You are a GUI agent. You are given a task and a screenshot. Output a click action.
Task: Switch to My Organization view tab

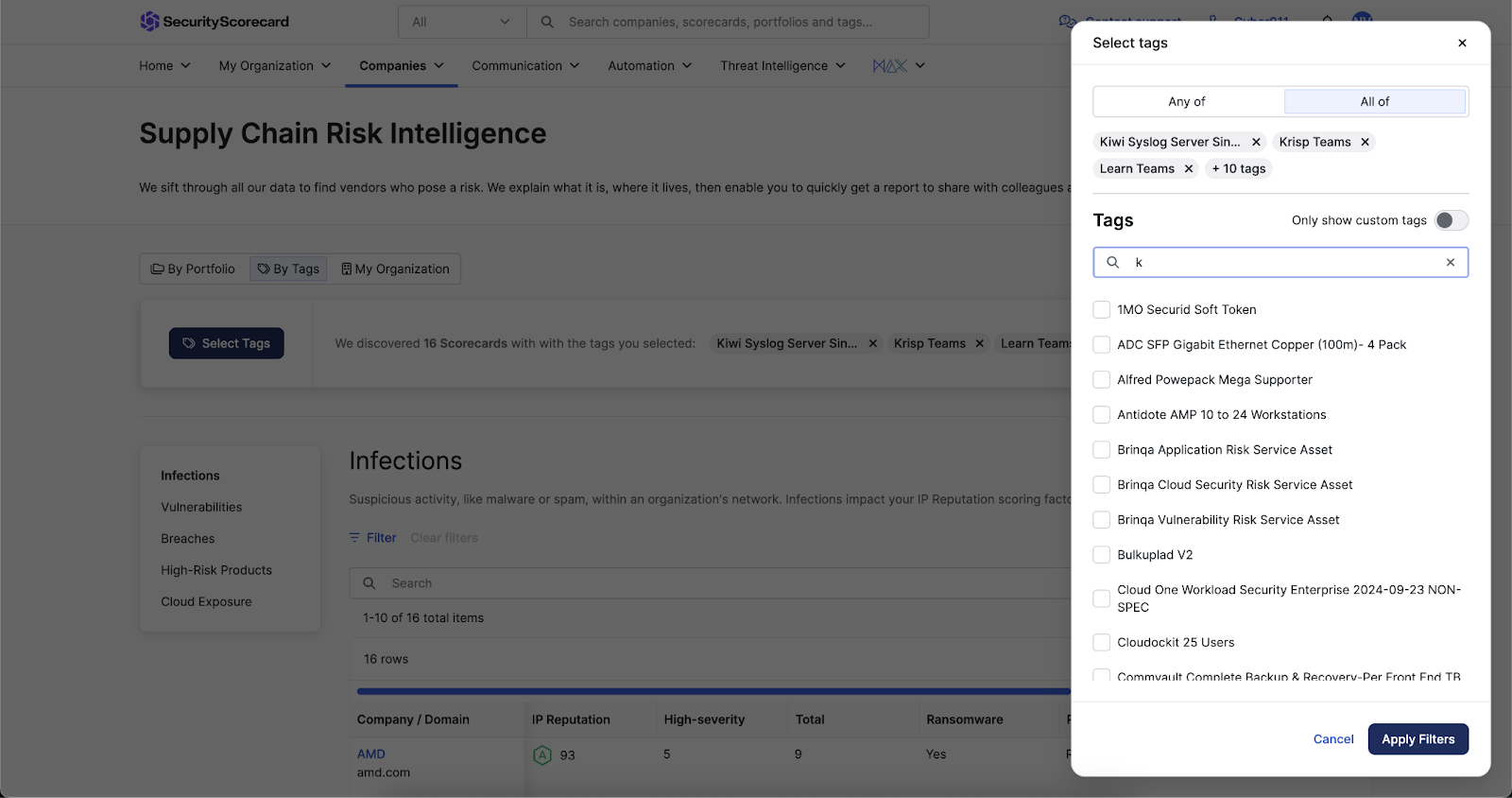point(395,269)
